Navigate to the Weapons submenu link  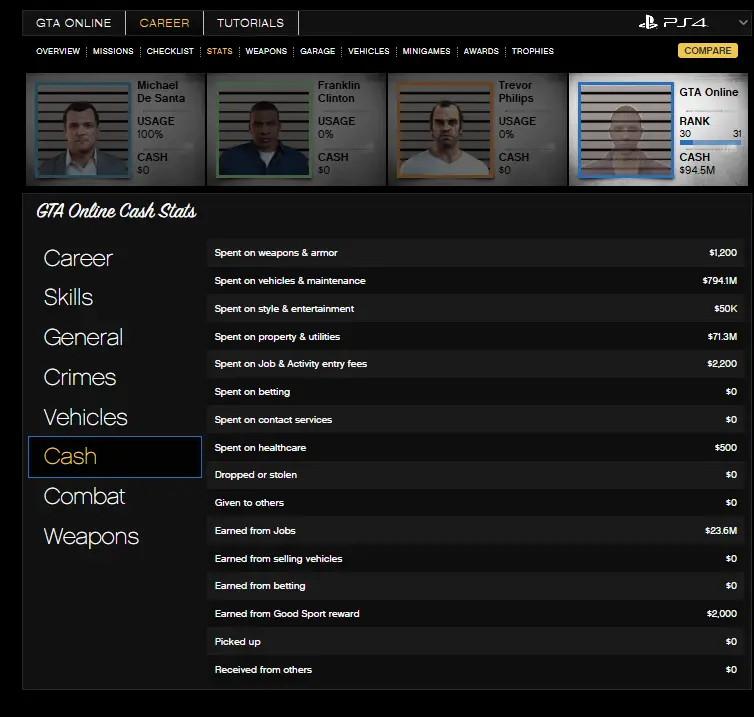[x=266, y=51]
